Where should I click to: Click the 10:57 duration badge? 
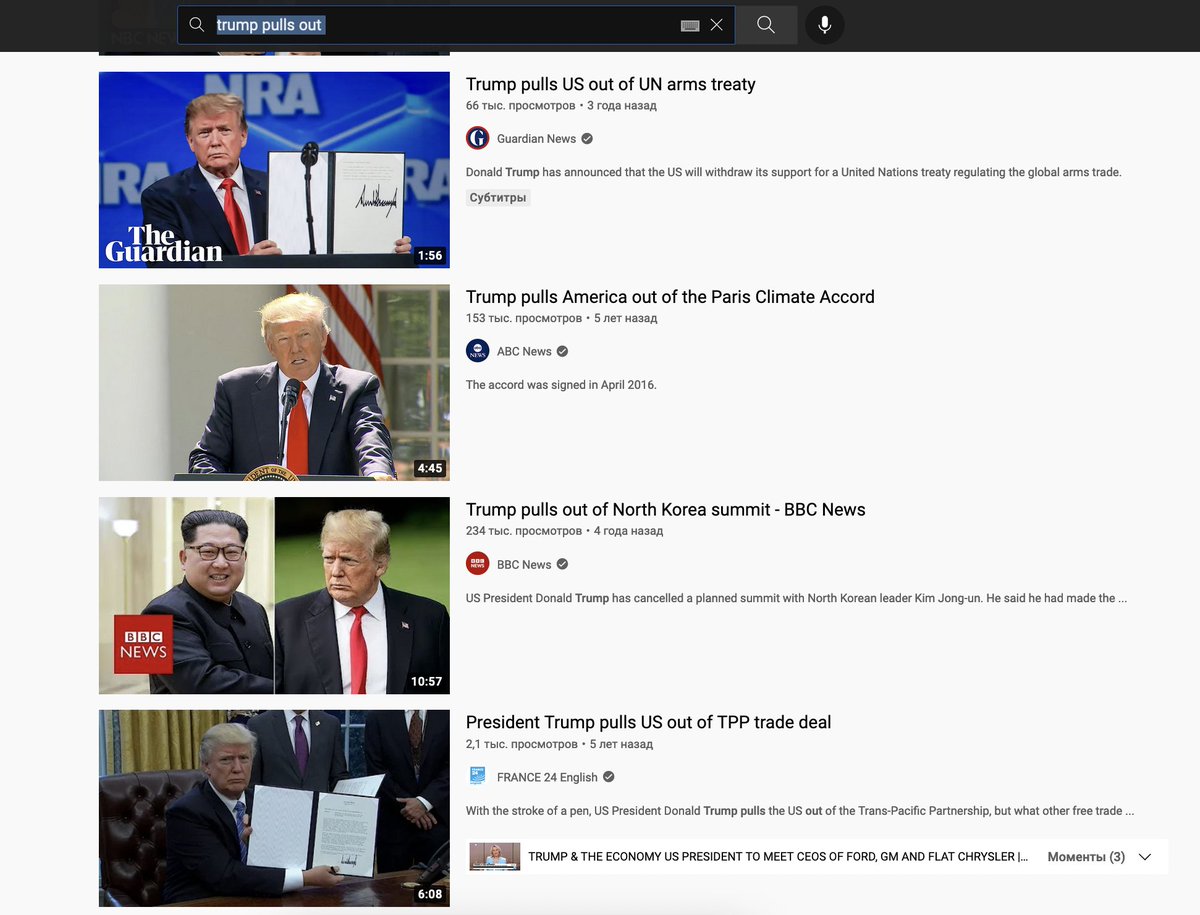click(x=426, y=682)
